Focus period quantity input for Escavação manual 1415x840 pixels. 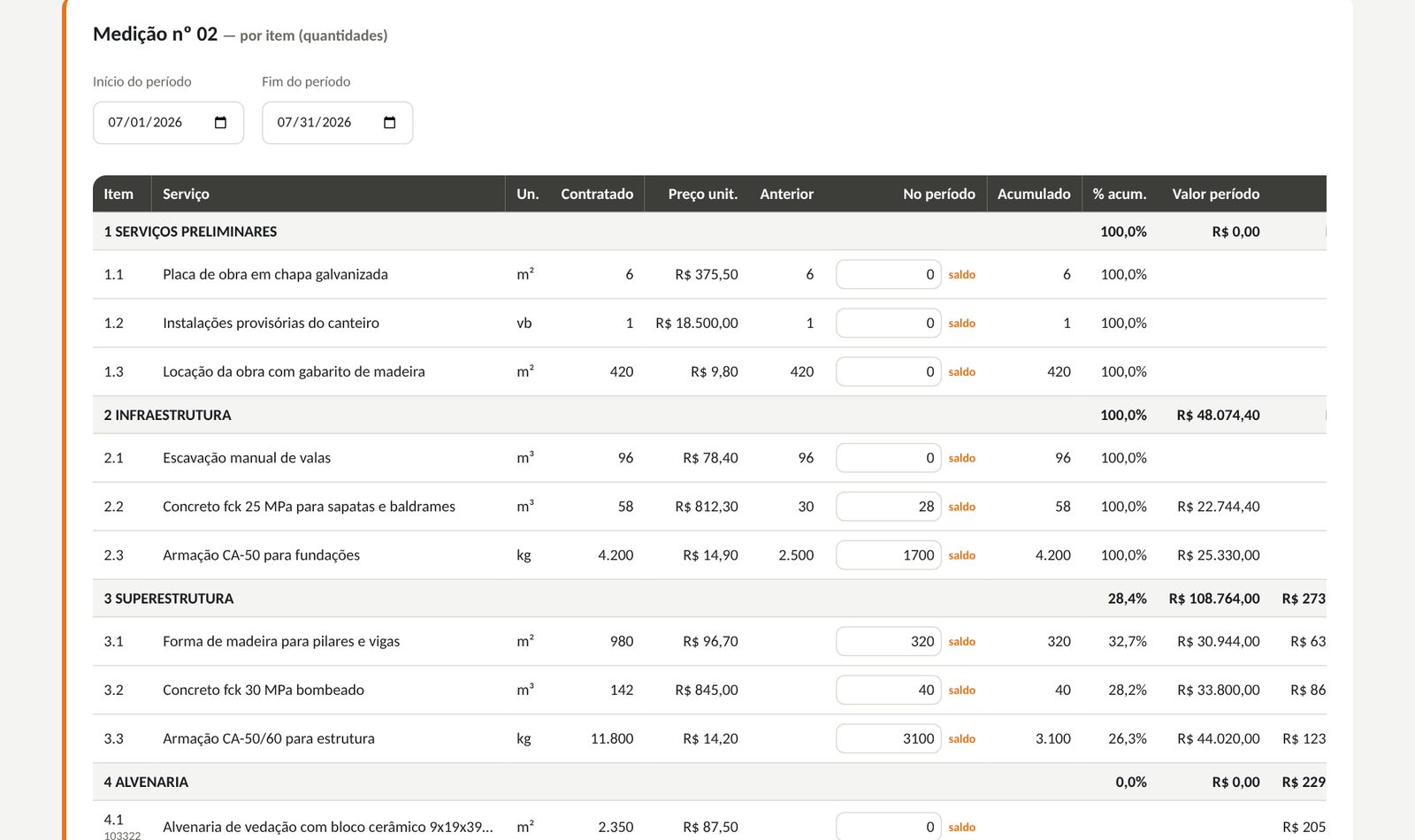point(888,458)
